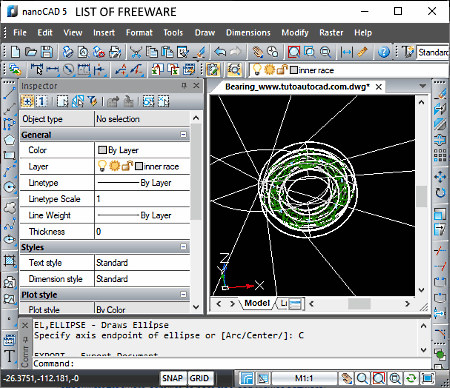Select the Array tool in right toolbar

click(x=440, y=155)
